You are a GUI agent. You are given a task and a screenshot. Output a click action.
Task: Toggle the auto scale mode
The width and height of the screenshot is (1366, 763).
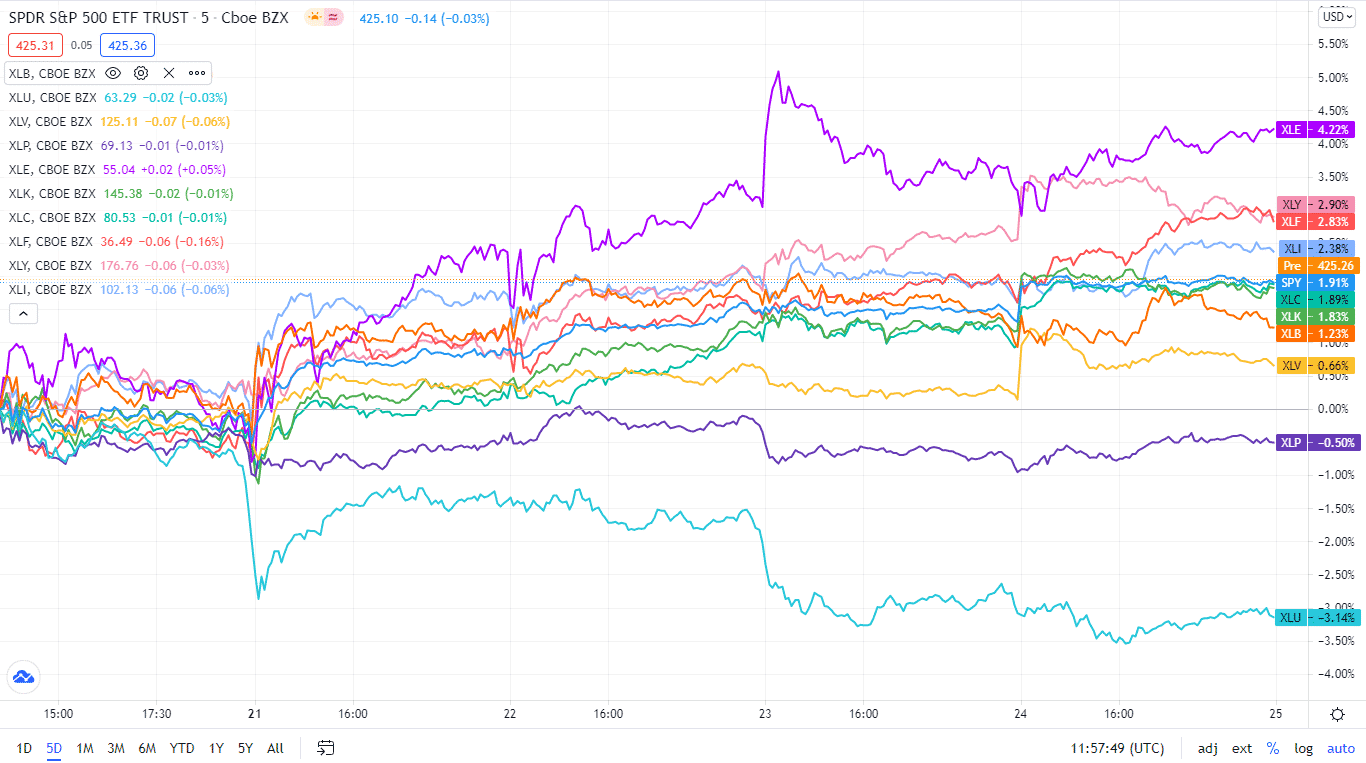[1341, 748]
